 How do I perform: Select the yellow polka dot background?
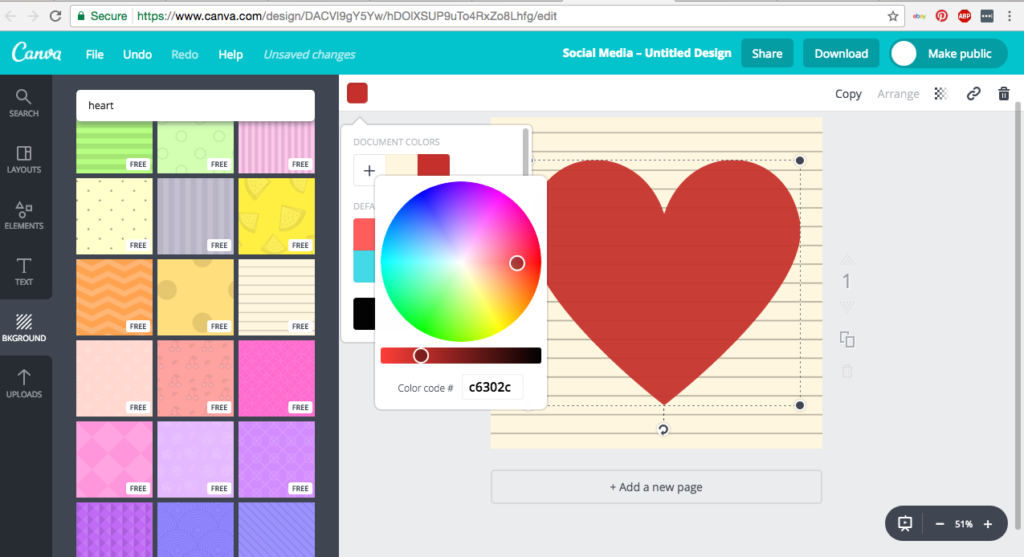click(114, 216)
